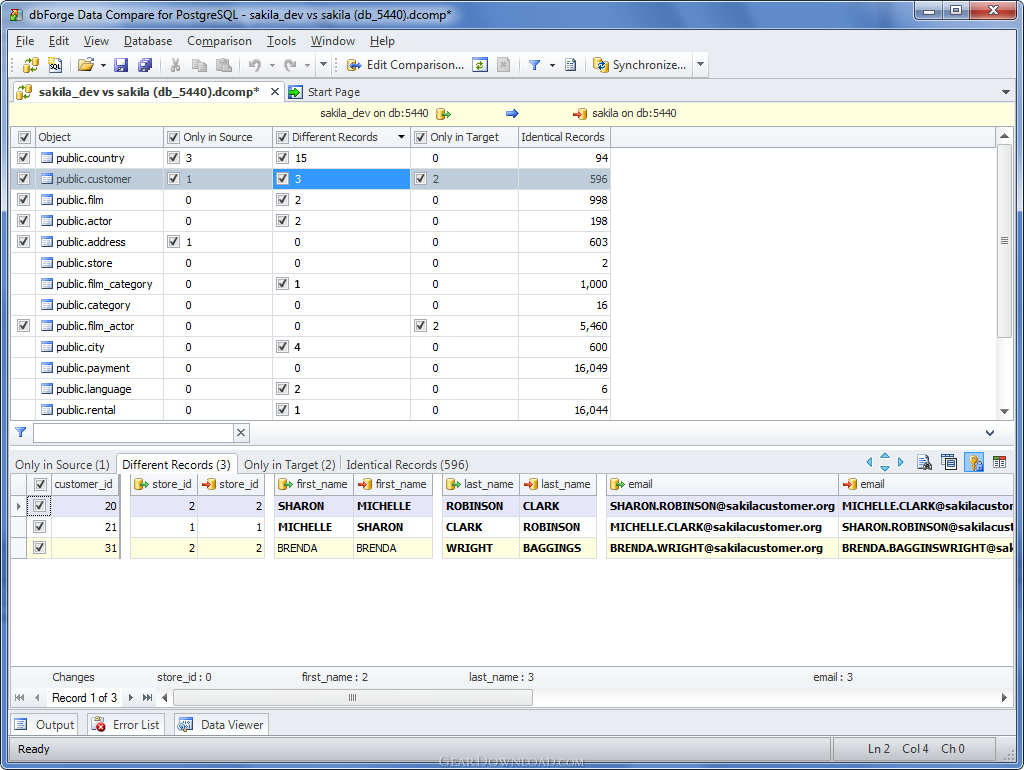Click the Find document binoculars icon
The height and width of the screenshot is (770, 1024).
pos(924,462)
